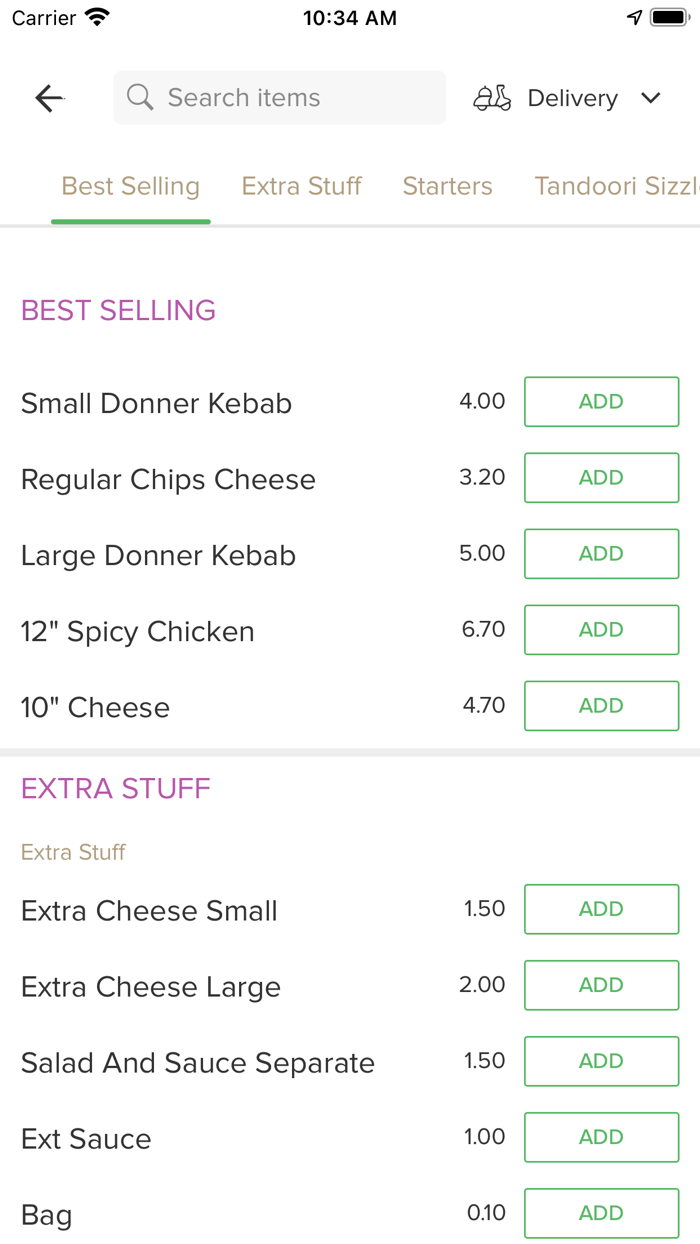
Task: Add Ext Sauce to the order
Action: (601, 1137)
